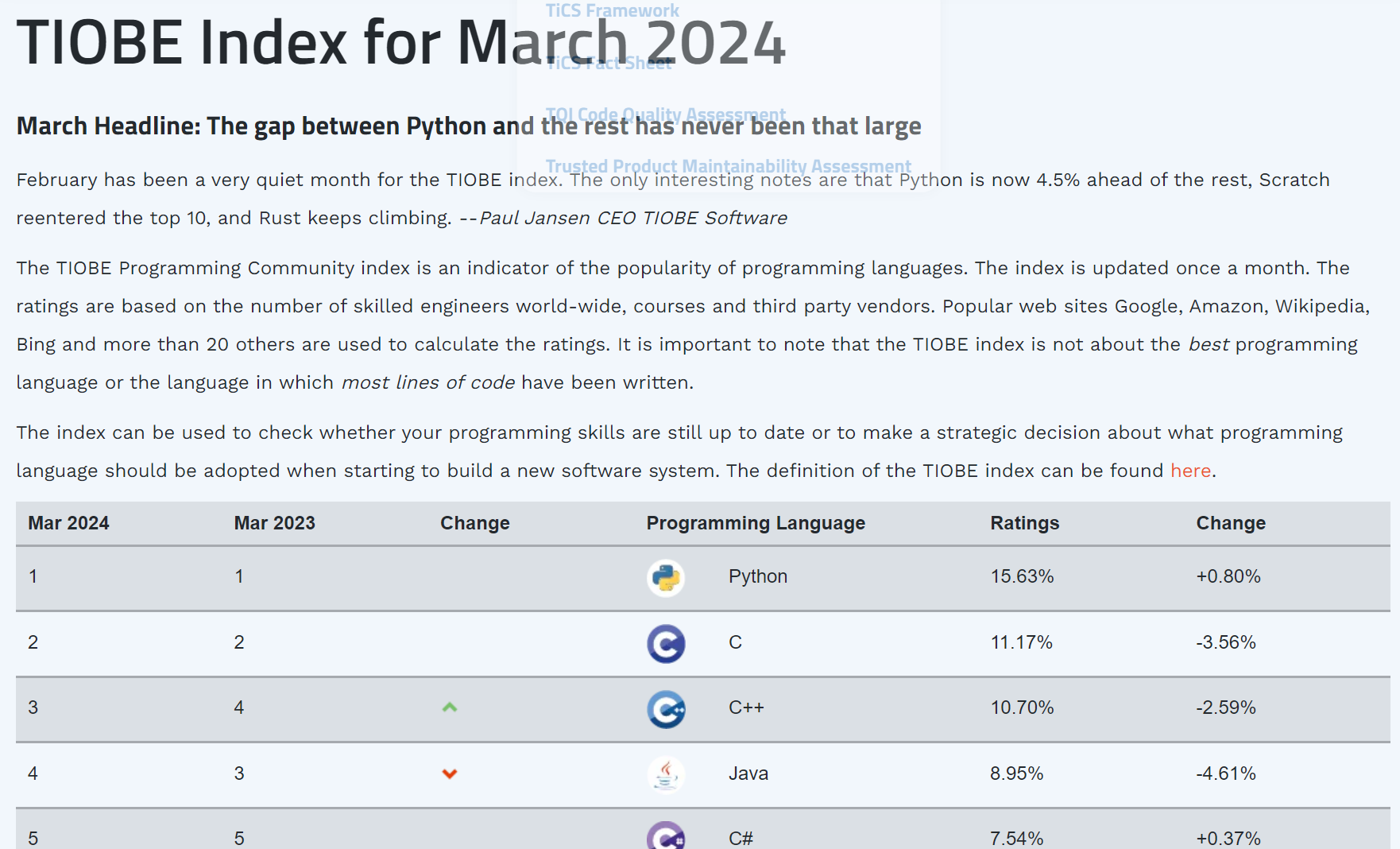Click the Mar 2024 column header
Viewport: 1400px width, 849px height.
click(x=68, y=523)
